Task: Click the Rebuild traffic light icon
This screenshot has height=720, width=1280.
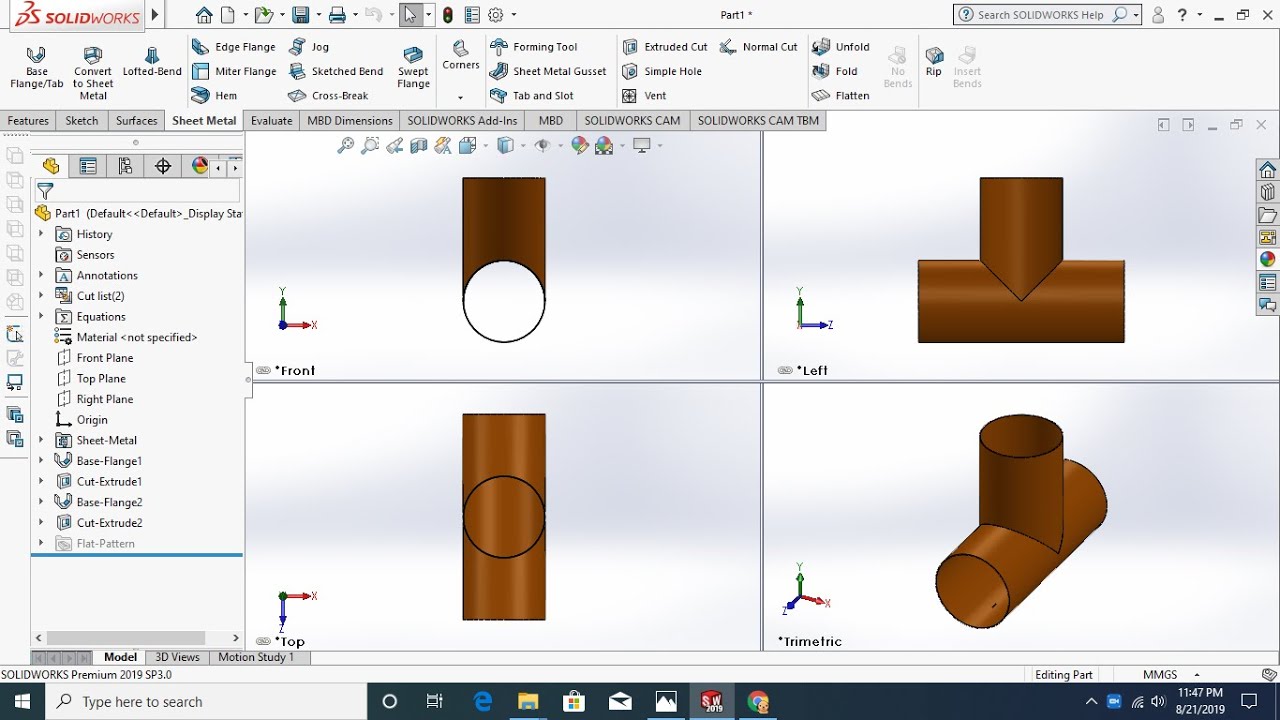Action: click(x=447, y=15)
